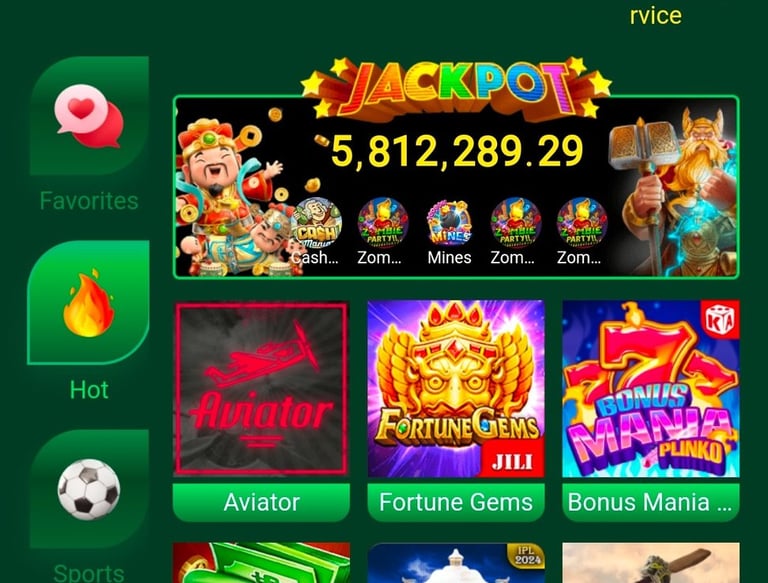This screenshot has height=583, width=768.
Task: Tap the Cash Mania jackpot game icon
Action: pyautogui.click(x=316, y=222)
